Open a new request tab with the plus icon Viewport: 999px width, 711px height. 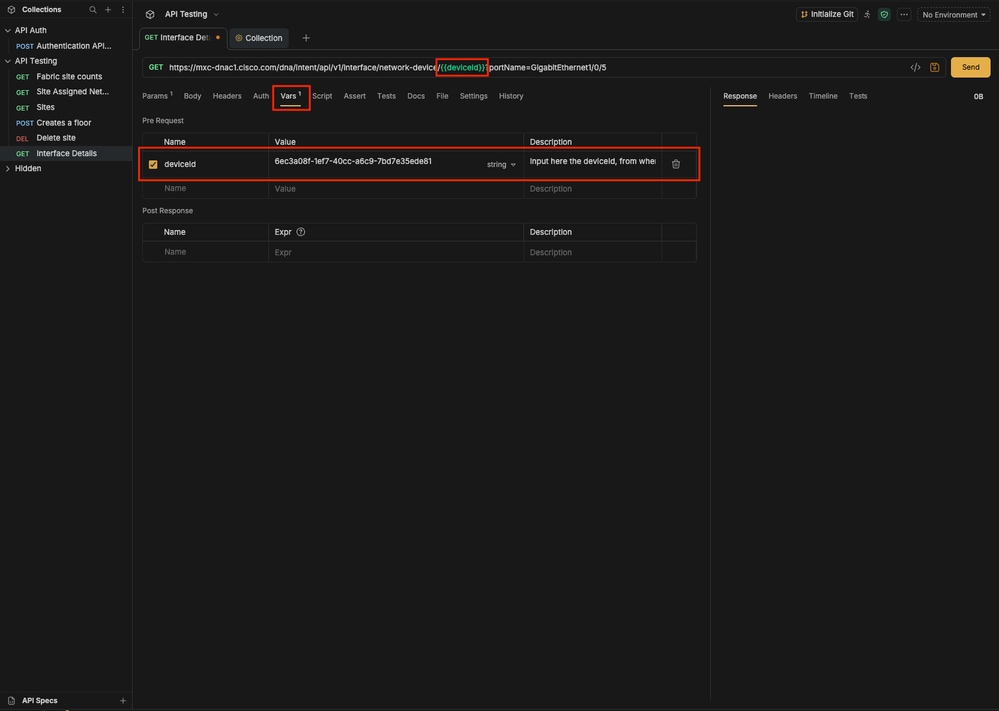(x=306, y=38)
